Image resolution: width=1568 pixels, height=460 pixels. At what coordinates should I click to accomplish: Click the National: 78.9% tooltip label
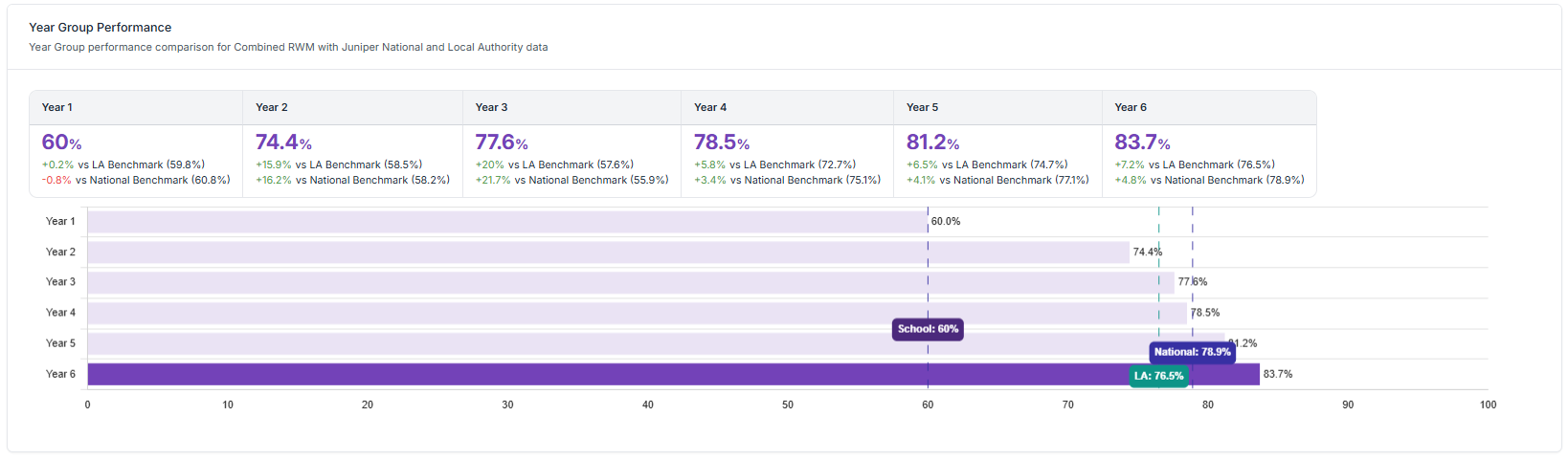click(x=1192, y=352)
